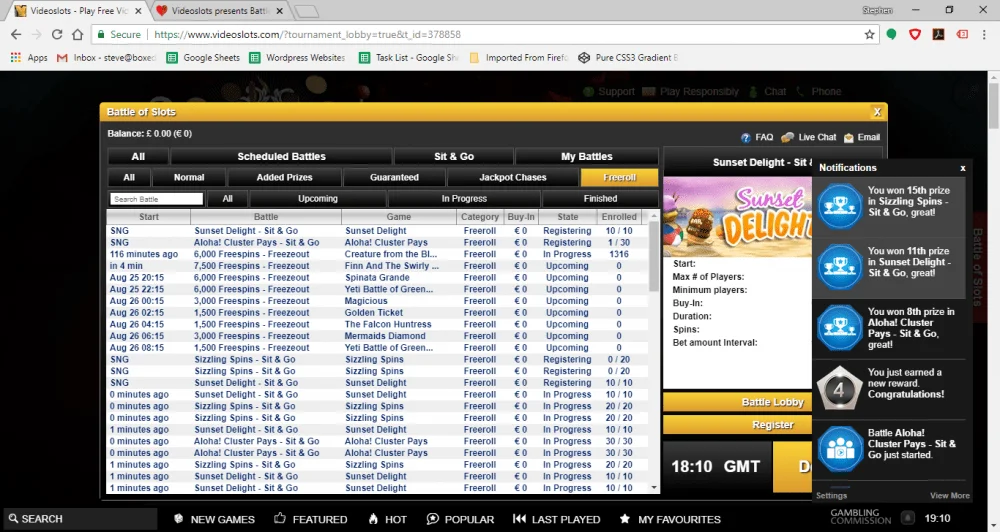
Task: Filter by Guaranteed category
Action: point(394,177)
